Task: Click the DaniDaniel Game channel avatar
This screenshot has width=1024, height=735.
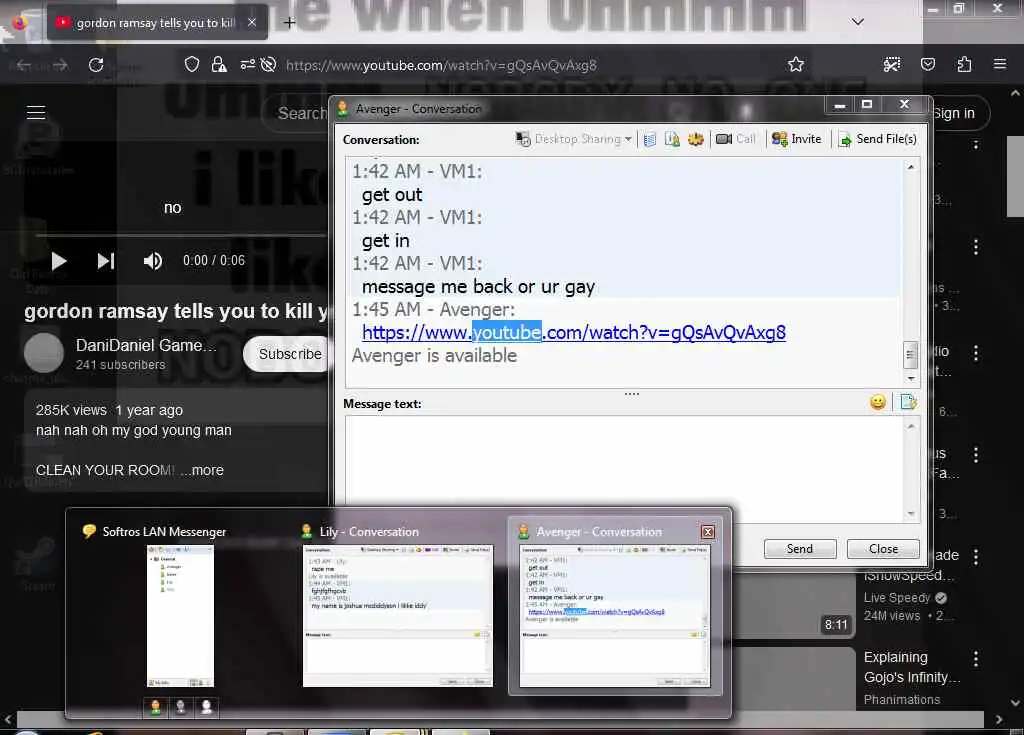Action: pos(44,353)
